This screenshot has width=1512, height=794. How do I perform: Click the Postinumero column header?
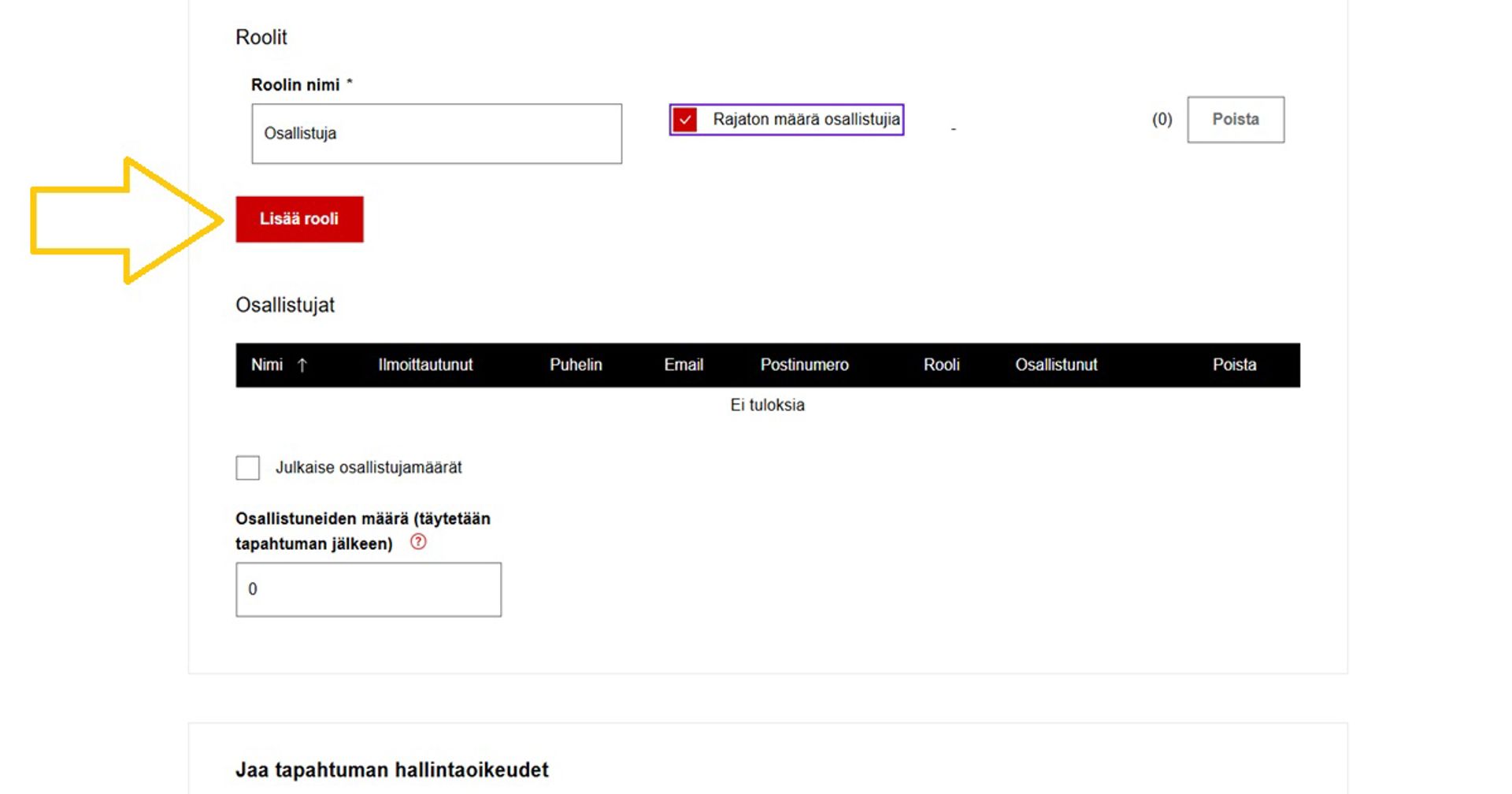[804, 365]
